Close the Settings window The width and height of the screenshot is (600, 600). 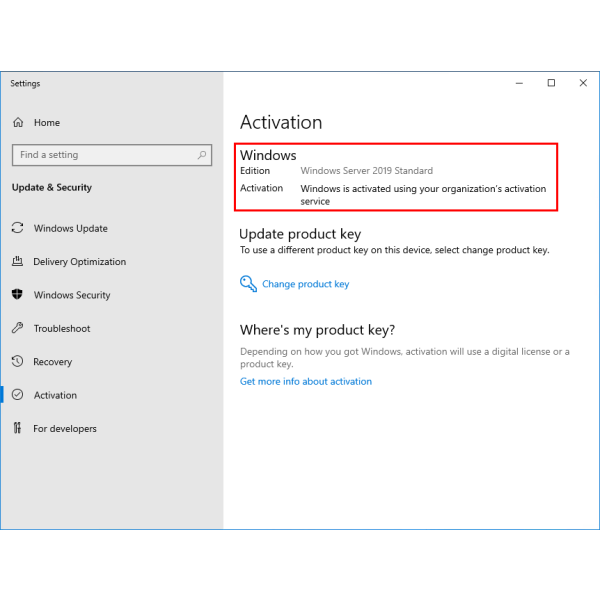point(583,83)
